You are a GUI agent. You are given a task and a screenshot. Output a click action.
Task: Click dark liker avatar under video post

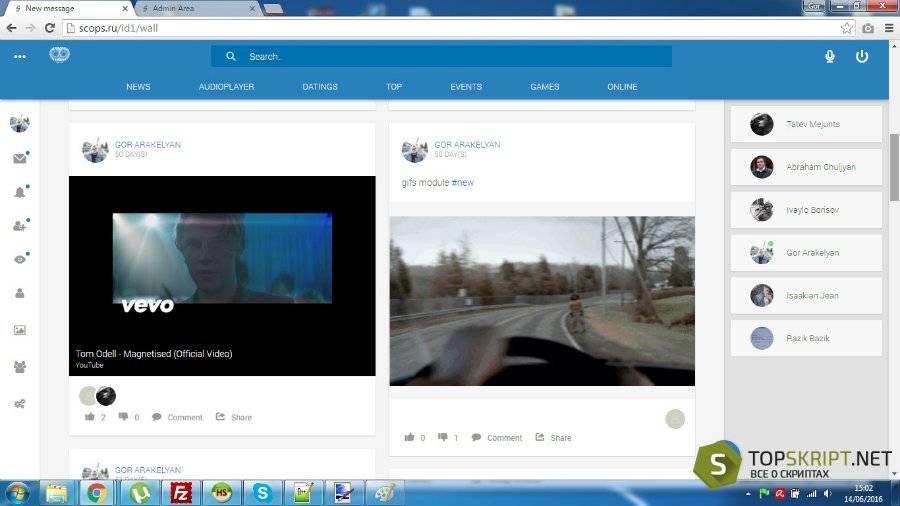click(106, 396)
